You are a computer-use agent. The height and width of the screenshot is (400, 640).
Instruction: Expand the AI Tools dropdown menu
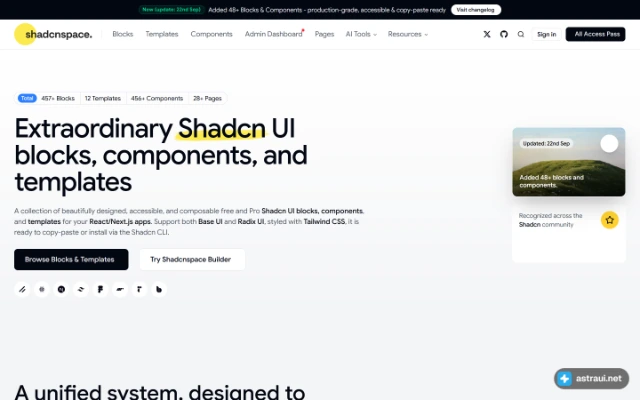[361, 34]
